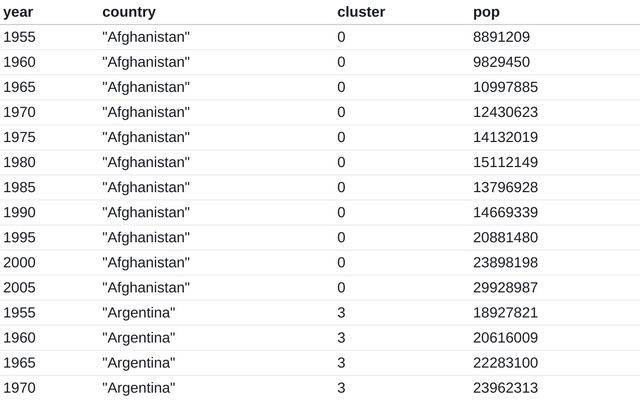Image resolution: width=640 pixels, height=400 pixels.
Task: Select the year 1995 cell
Action: pyautogui.click(x=20, y=237)
